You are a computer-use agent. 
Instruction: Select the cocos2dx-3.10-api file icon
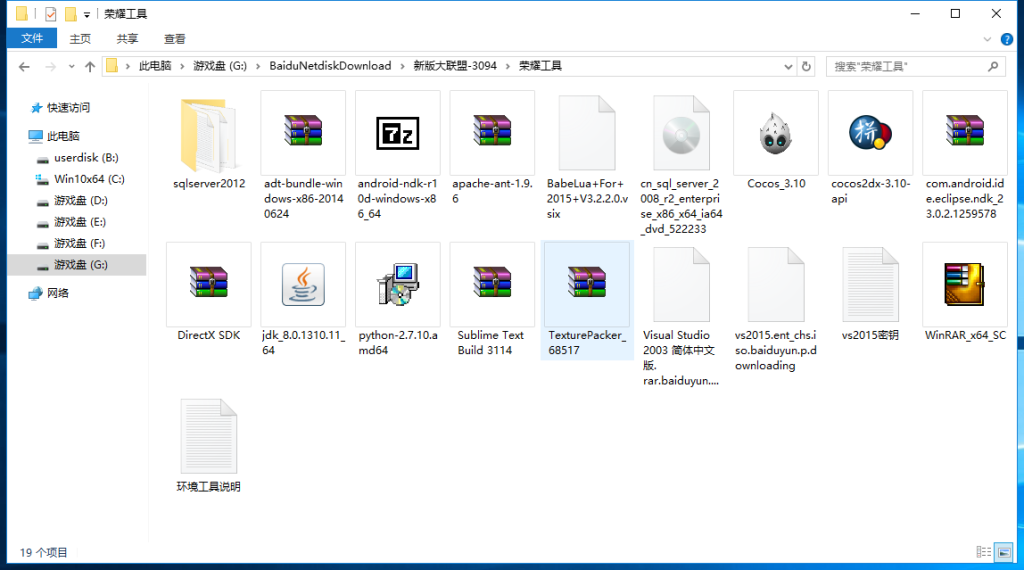871,132
